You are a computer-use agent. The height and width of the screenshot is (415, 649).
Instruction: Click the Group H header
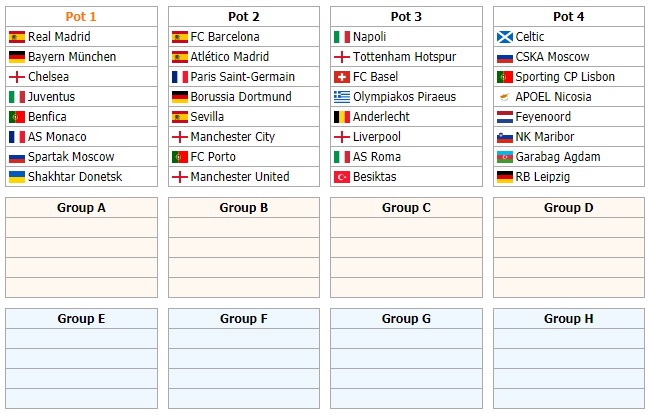[x=569, y=319]
